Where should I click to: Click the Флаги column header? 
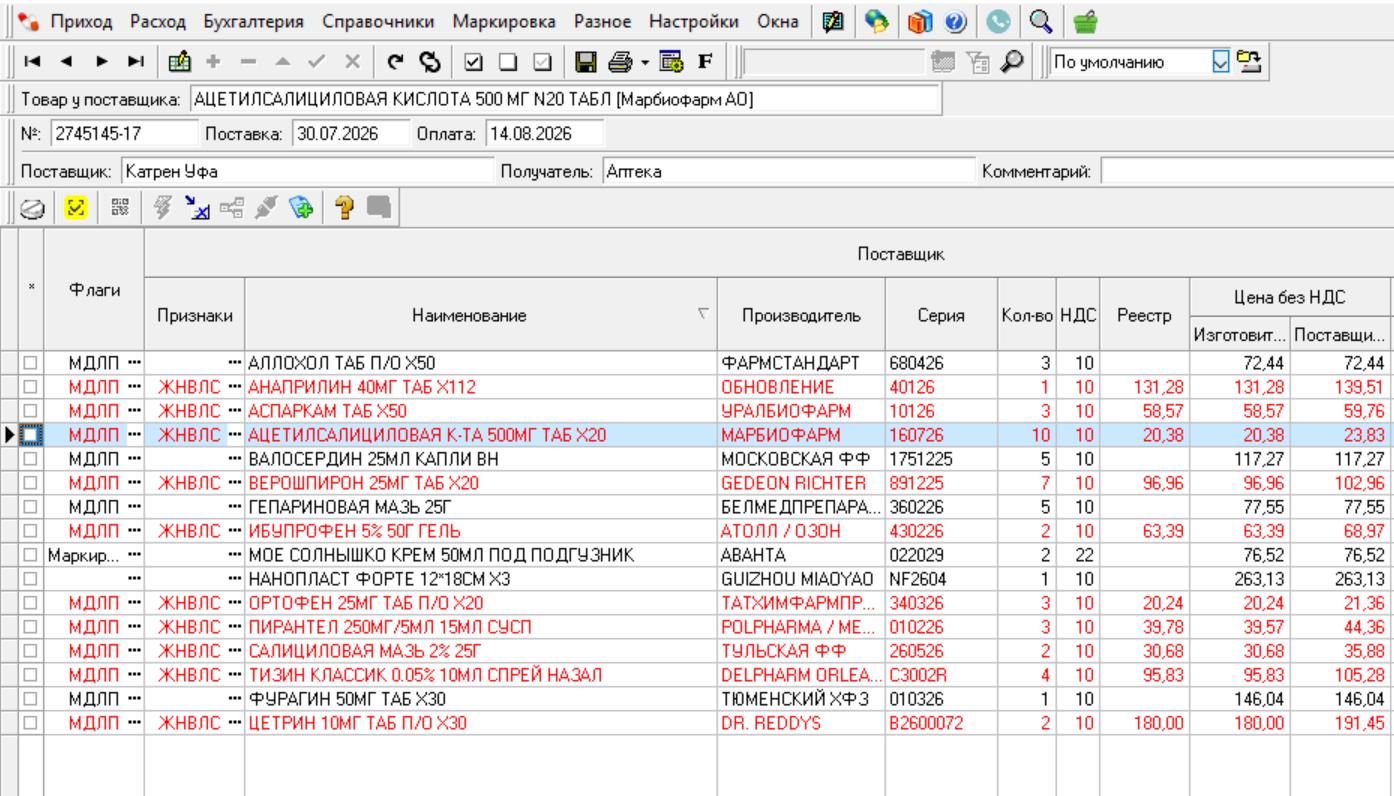tap(95, 290)
